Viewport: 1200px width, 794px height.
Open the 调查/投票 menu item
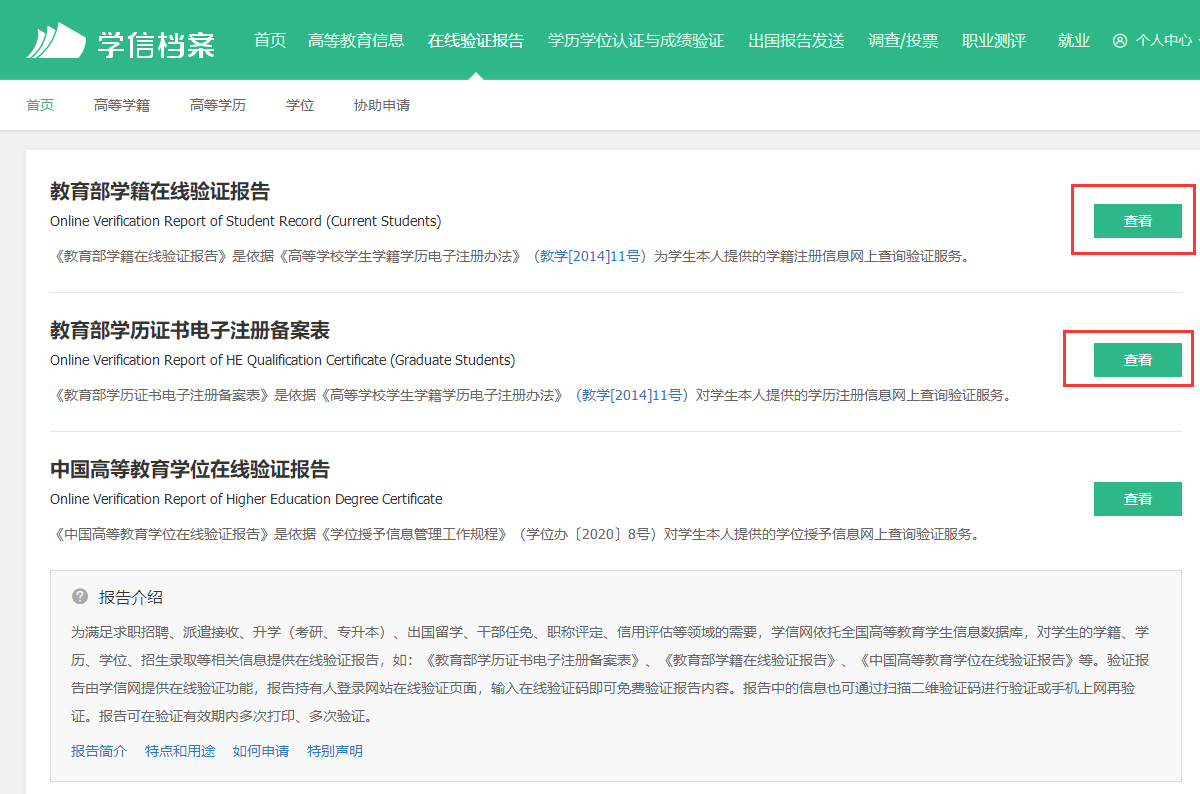(x=903, y=41)
